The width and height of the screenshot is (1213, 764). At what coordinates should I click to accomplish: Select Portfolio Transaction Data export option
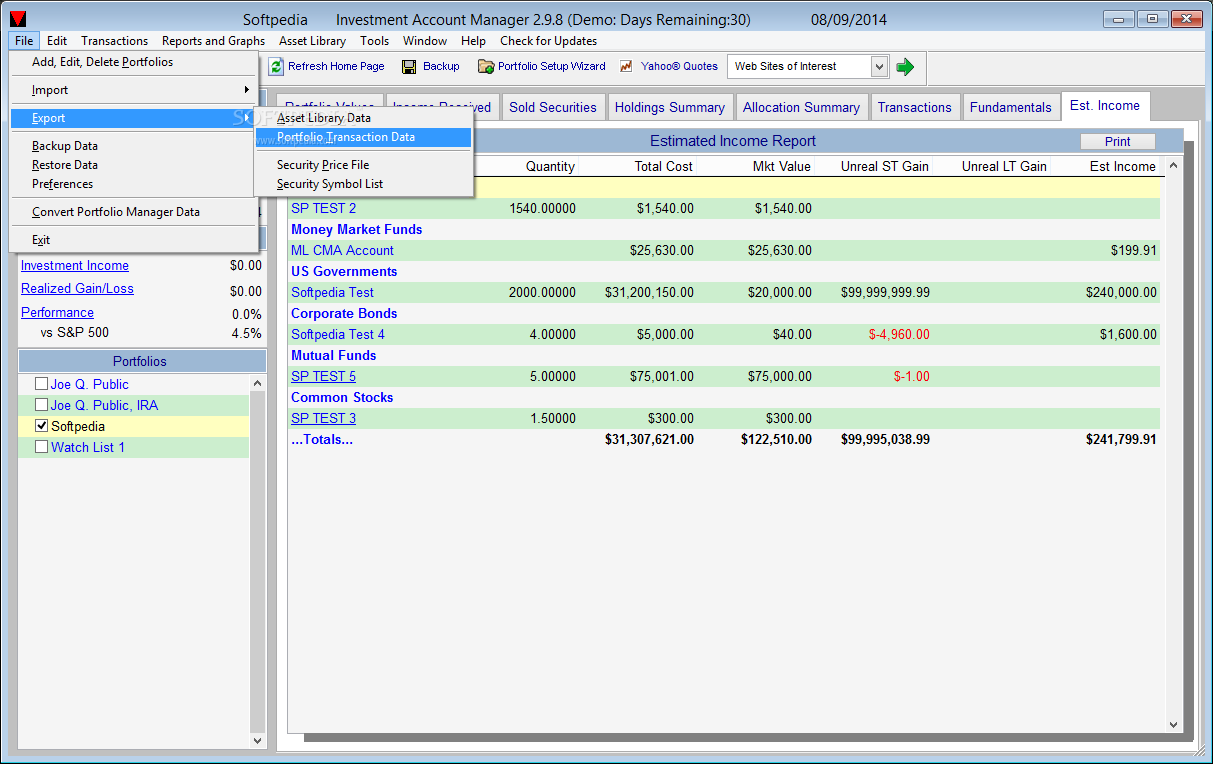[x=363, y=137]
